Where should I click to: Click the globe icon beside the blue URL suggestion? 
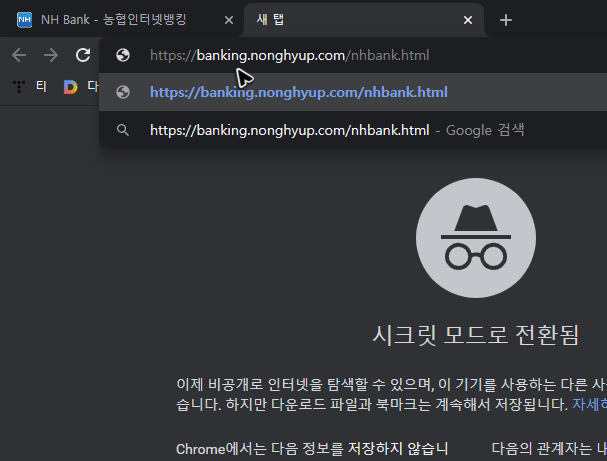point(123,92)
